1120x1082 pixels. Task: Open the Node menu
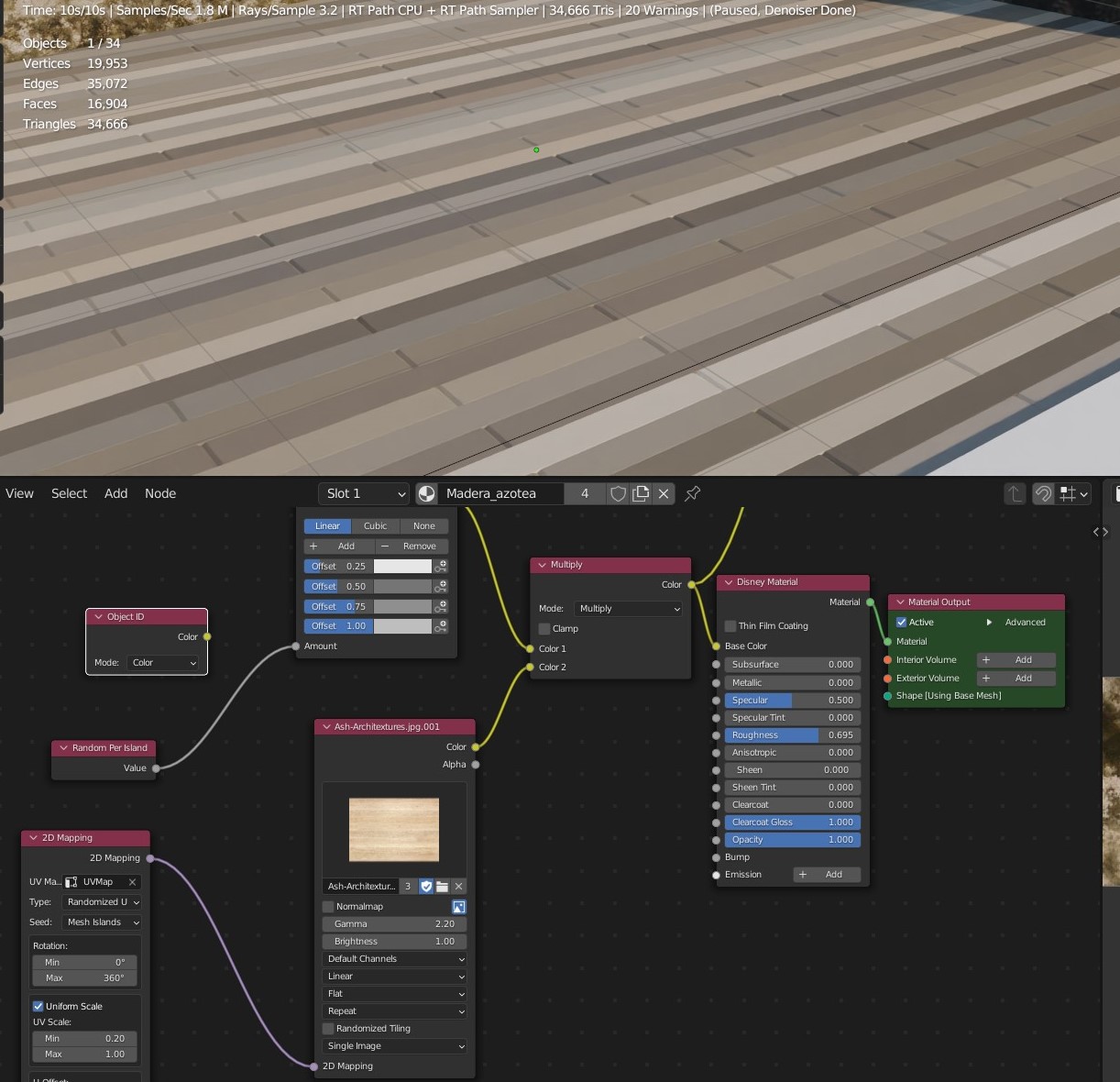pos(159,493)
